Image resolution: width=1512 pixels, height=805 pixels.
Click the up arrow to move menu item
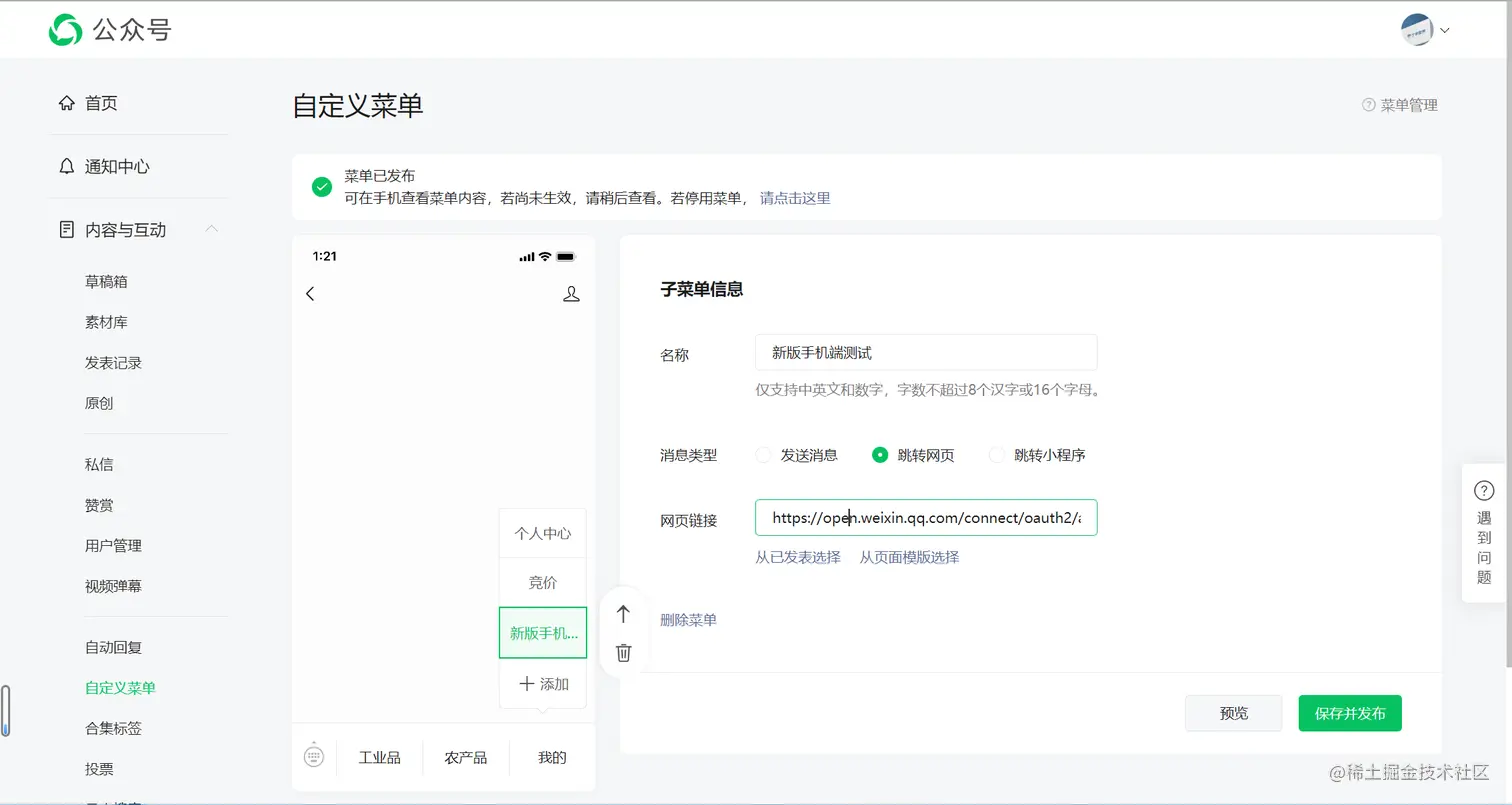coord(623,613)
